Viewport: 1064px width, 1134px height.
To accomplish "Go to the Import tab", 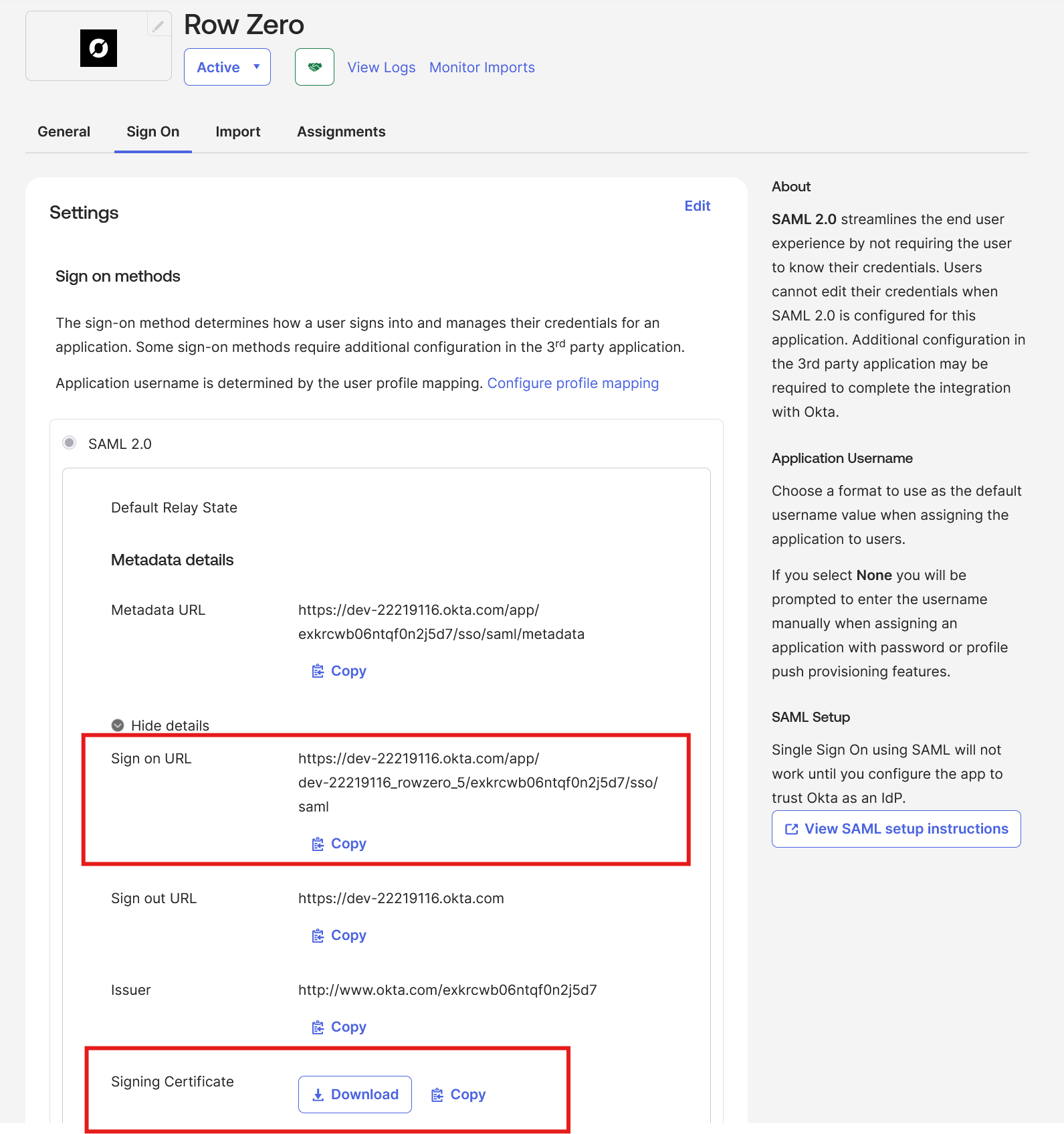I will tap(237, 132).
